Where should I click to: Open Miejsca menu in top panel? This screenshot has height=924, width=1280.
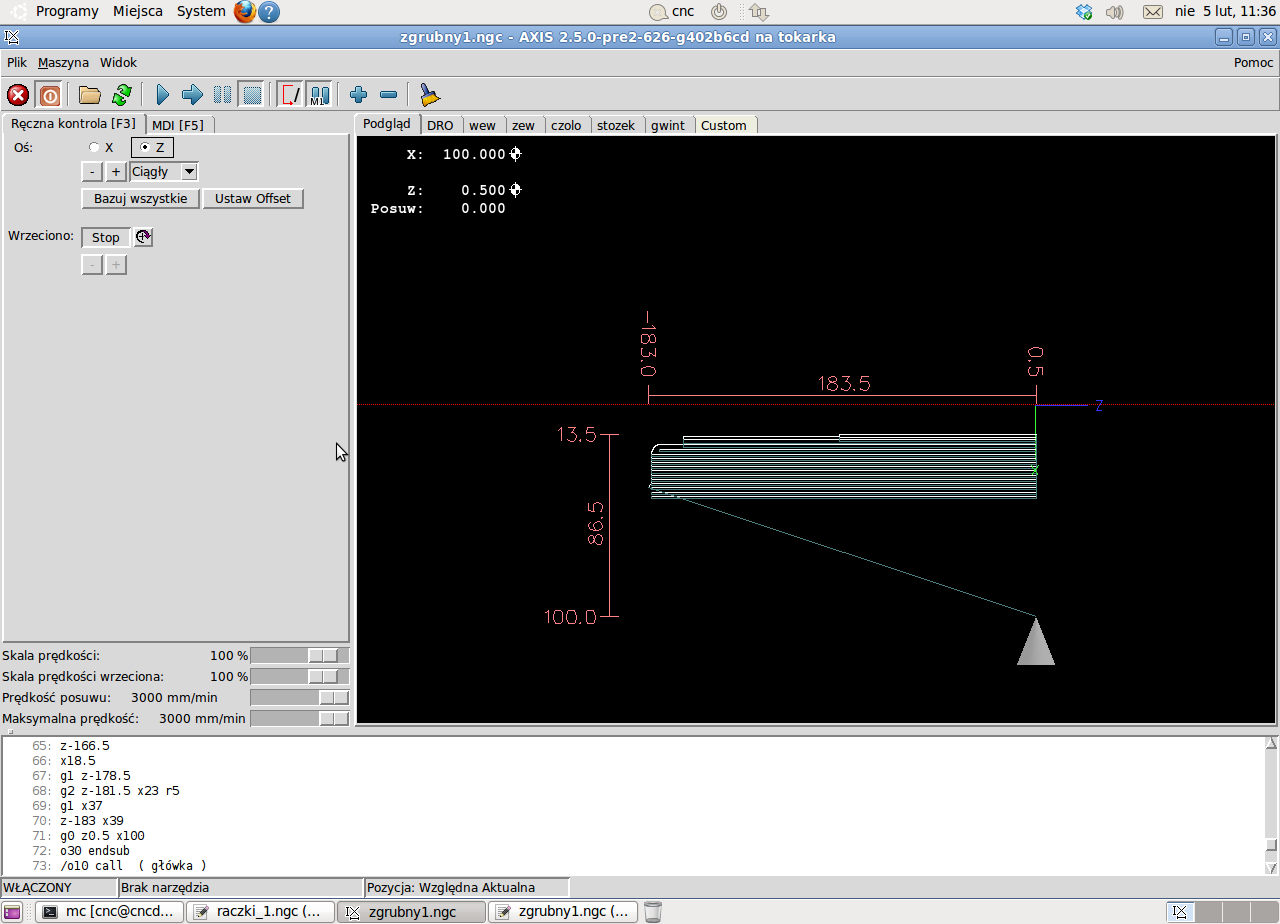click(x=138, y=11)
